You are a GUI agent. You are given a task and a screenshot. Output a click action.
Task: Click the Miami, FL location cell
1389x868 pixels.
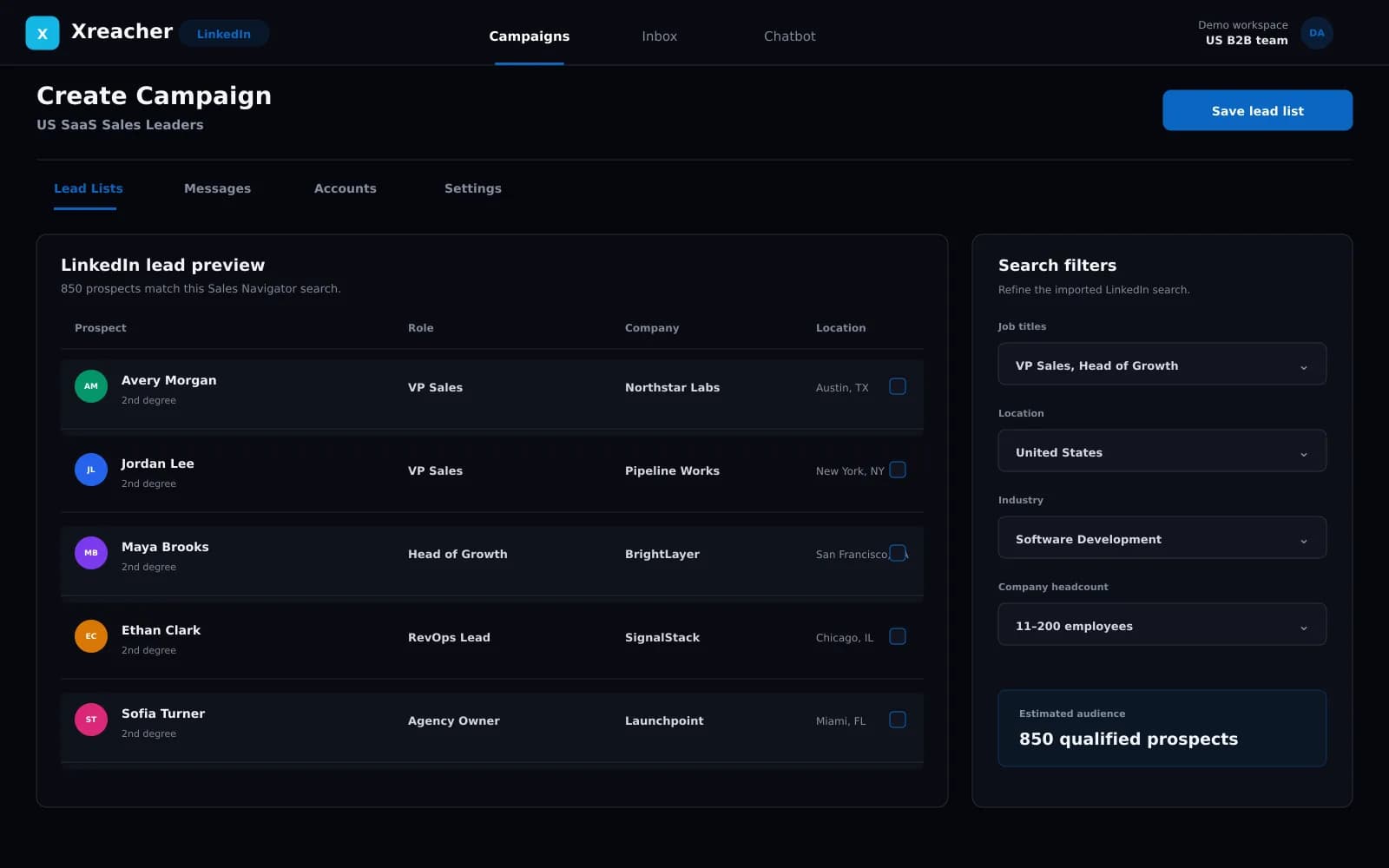[x=841, y=721]
